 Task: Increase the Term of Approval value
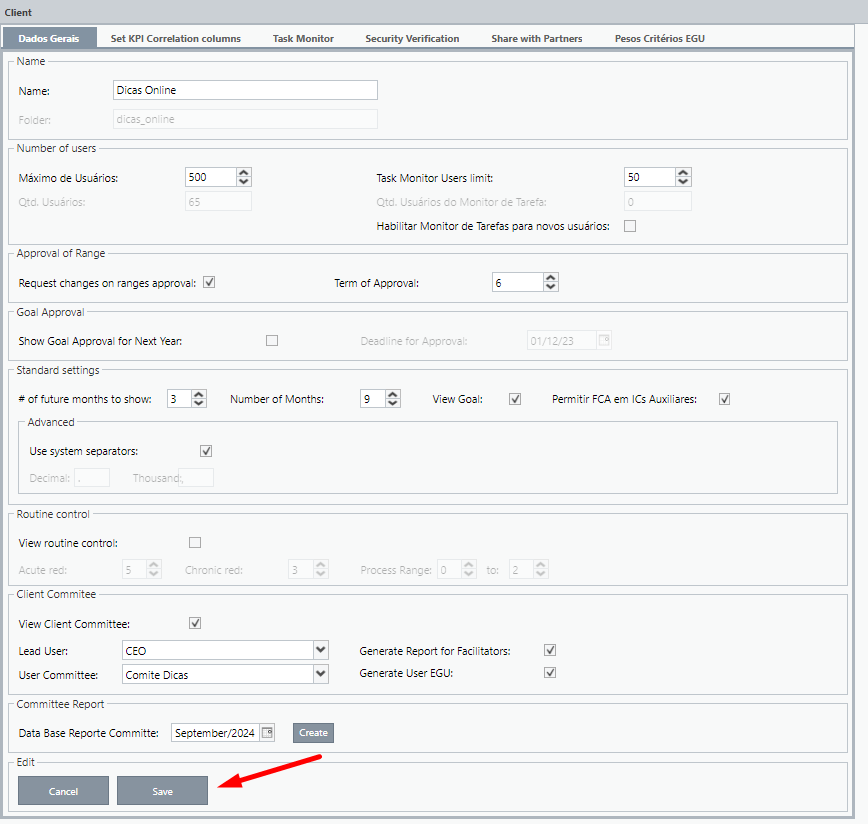click(550, 278)
